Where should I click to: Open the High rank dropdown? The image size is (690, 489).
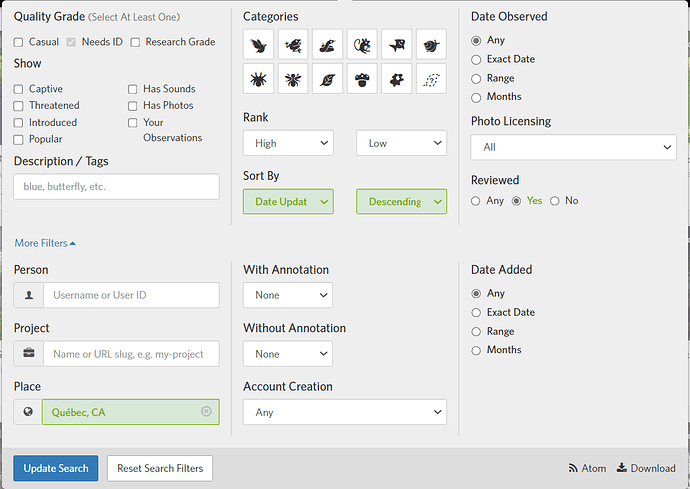click(x=288, y=143)
